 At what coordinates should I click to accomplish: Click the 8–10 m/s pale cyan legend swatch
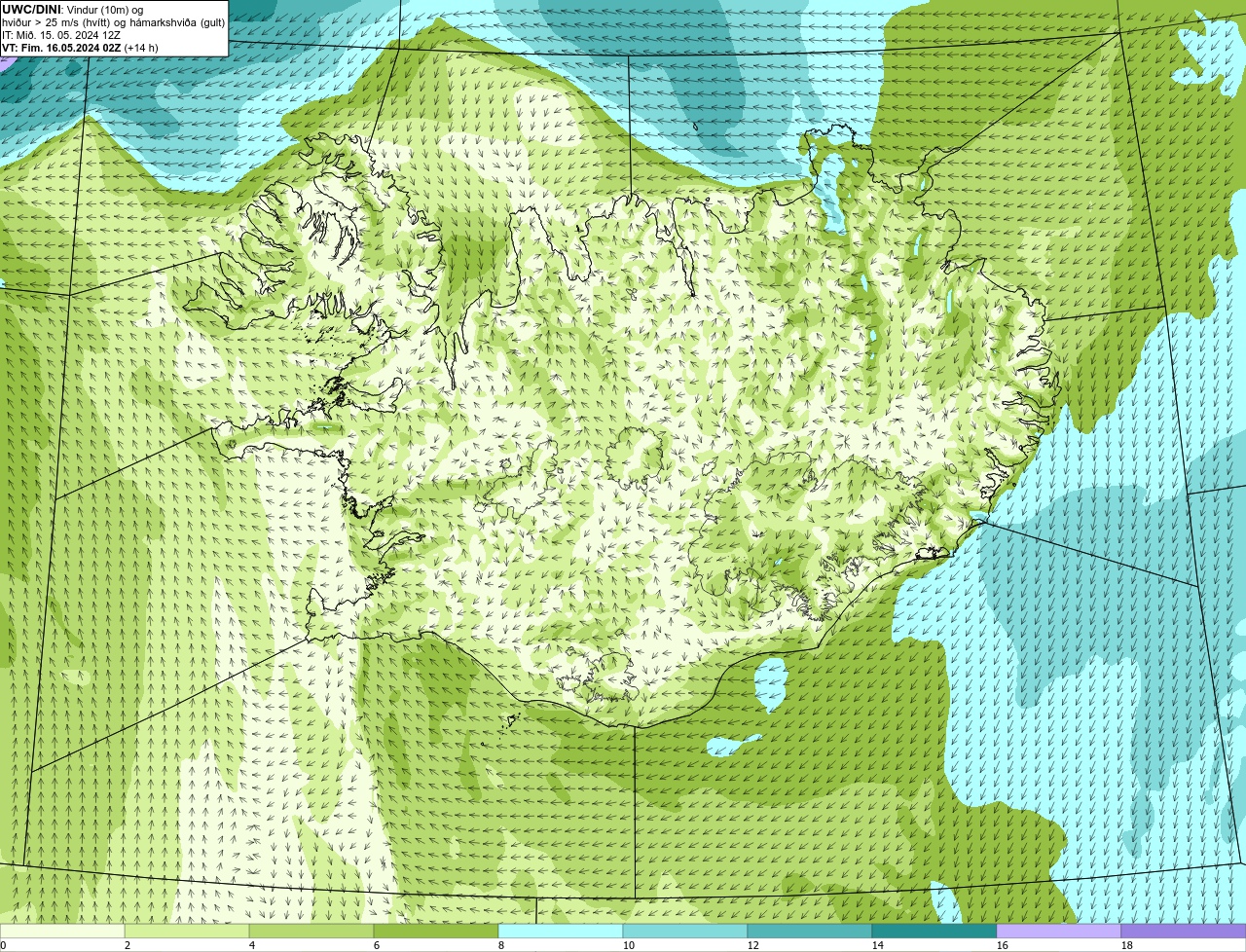[561, 932]
